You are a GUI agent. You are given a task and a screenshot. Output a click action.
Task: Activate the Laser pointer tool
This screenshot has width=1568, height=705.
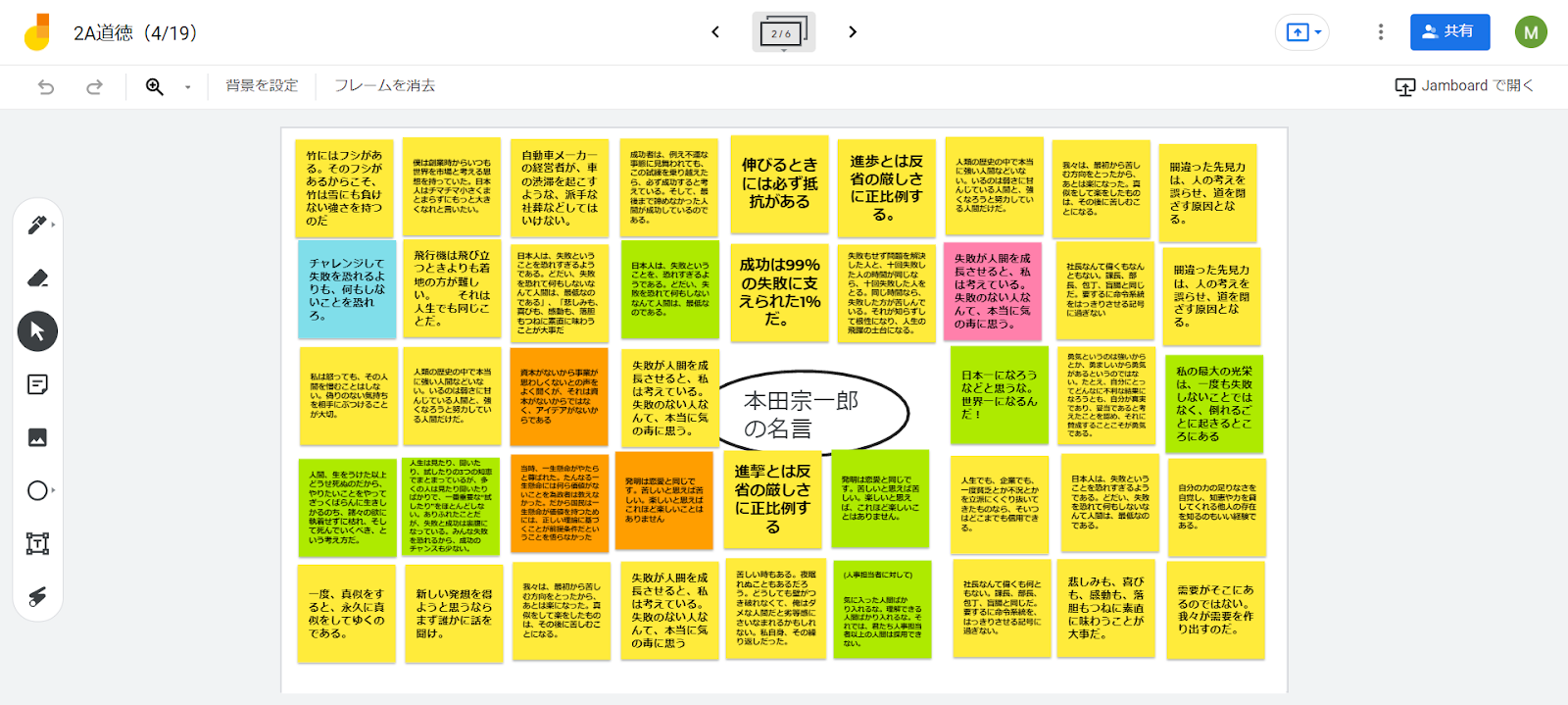tap(37, 596)
